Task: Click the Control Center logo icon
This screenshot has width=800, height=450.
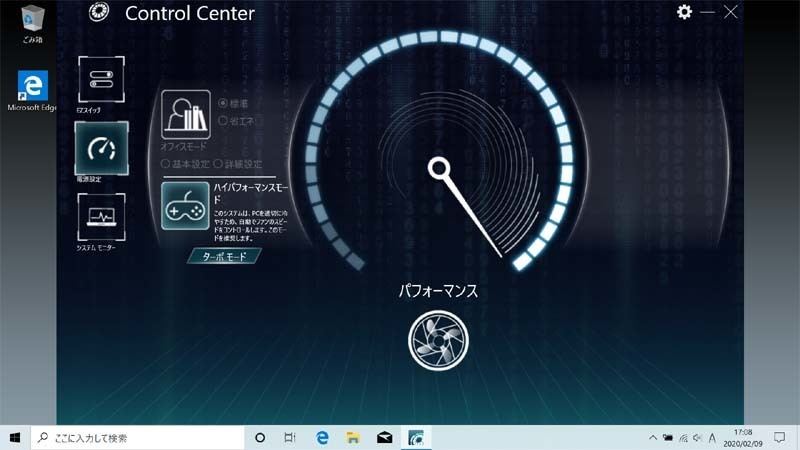Action: 98,12
